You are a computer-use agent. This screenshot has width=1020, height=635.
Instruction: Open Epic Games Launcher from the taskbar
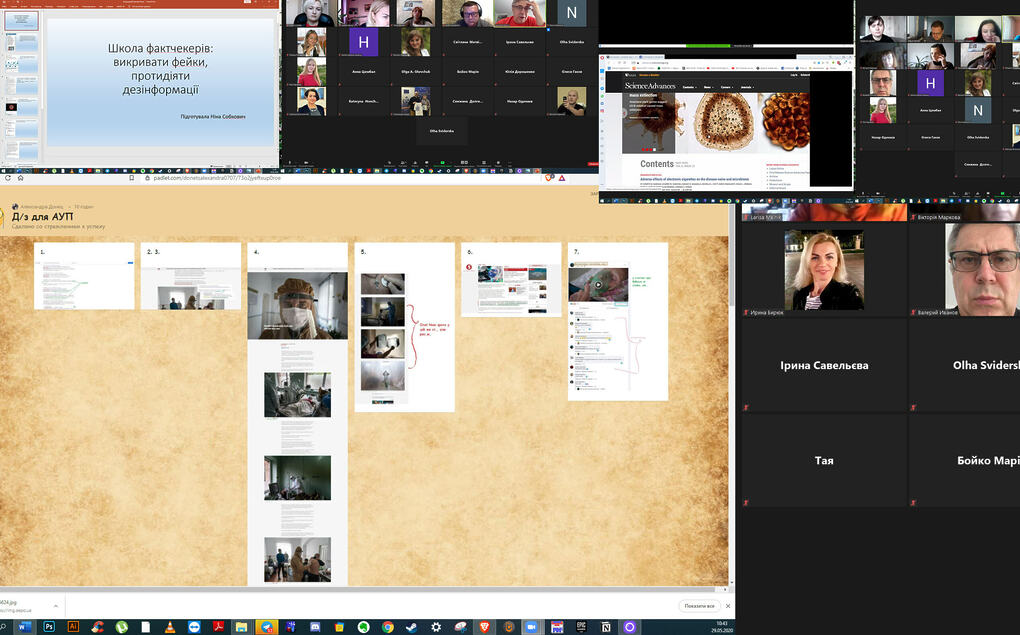click(582, 627)
